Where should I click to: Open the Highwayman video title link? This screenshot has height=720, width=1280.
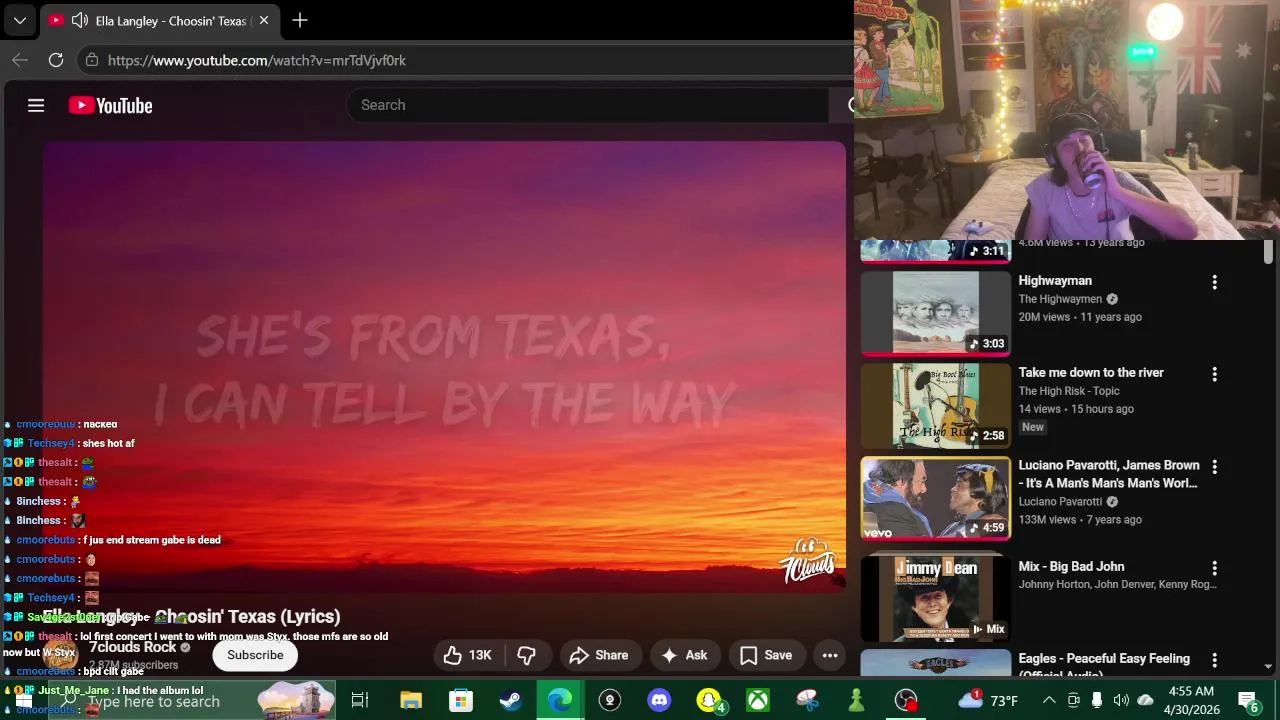click(x=1055, y=281)
